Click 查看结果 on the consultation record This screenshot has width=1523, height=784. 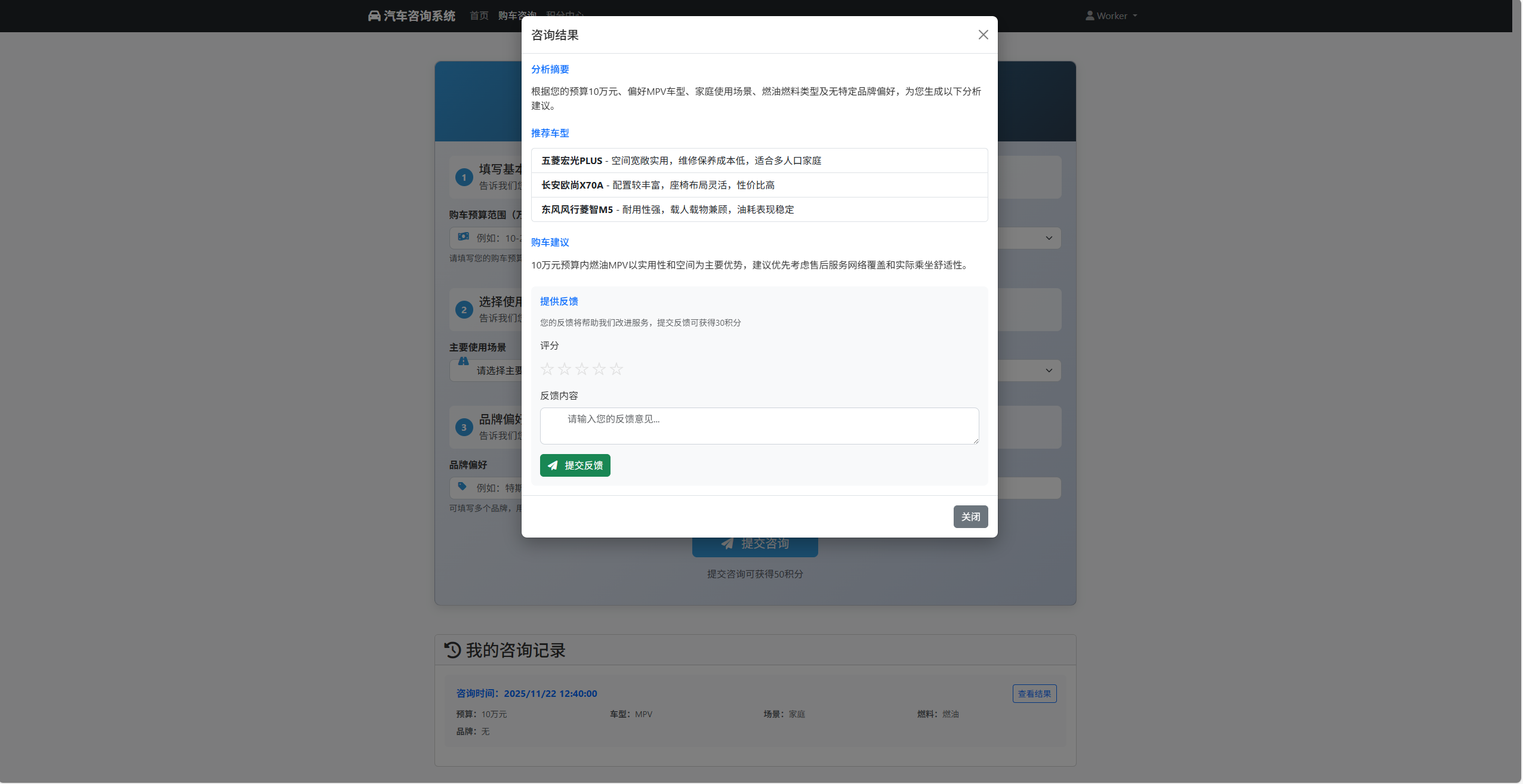1034,693
